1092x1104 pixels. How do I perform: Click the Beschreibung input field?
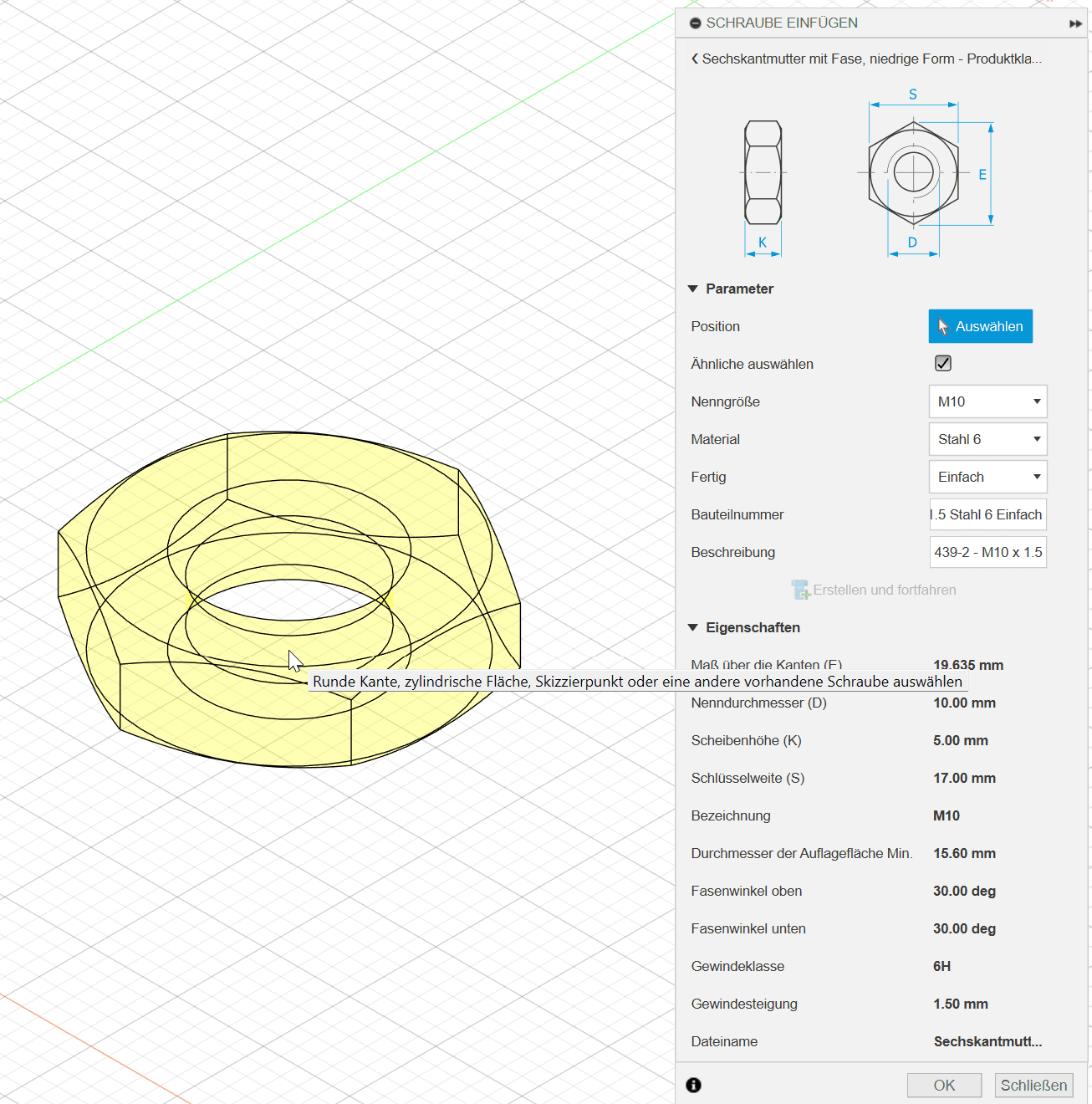tap(987, 552)
